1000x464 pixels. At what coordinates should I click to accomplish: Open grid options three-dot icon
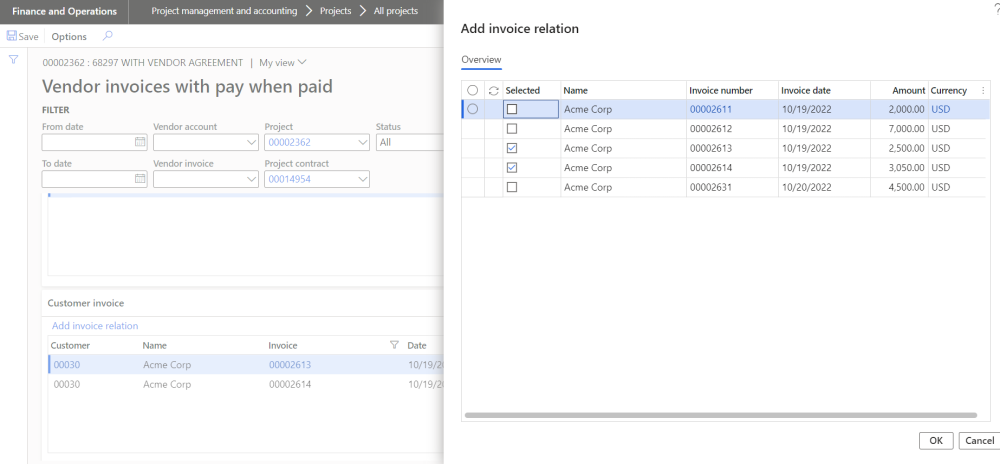click(982, 90)
